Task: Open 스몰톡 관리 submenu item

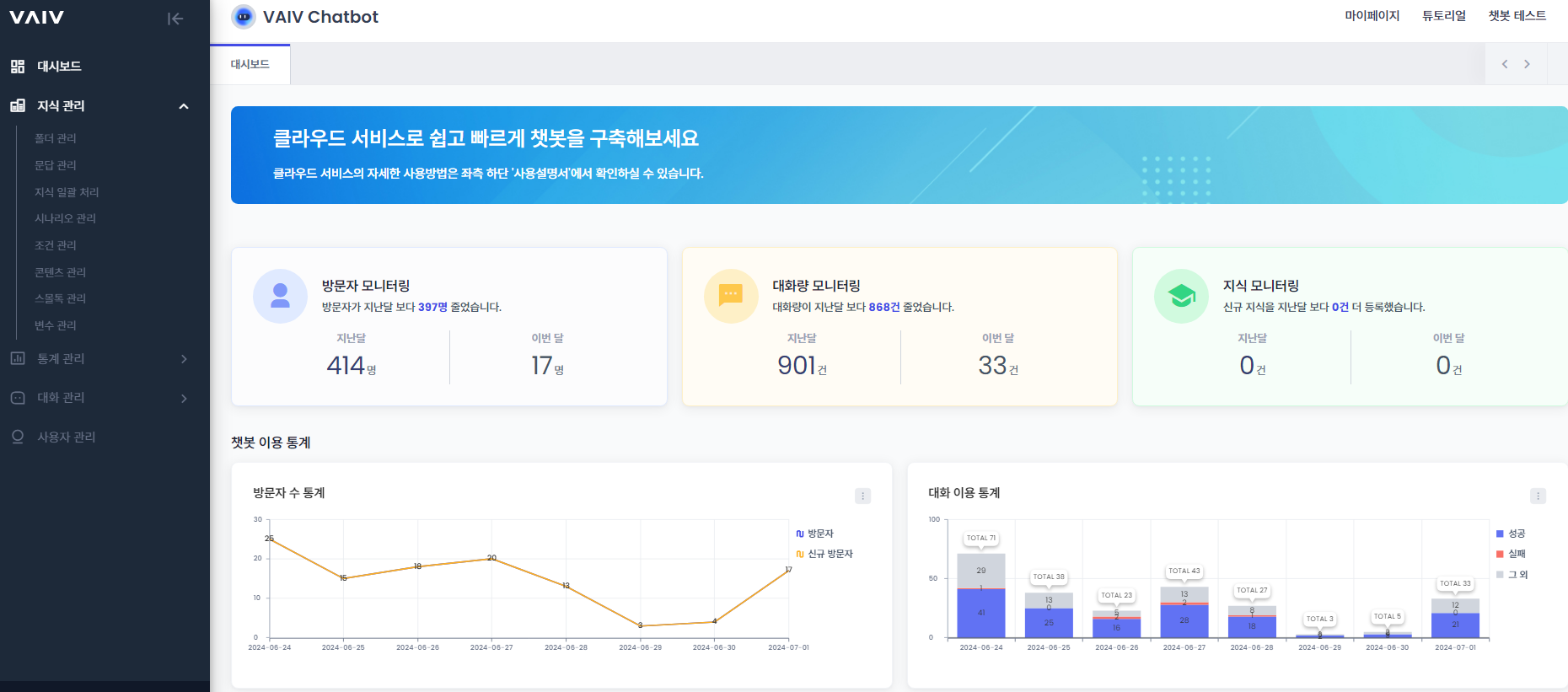Action: (x=61, y=298)
